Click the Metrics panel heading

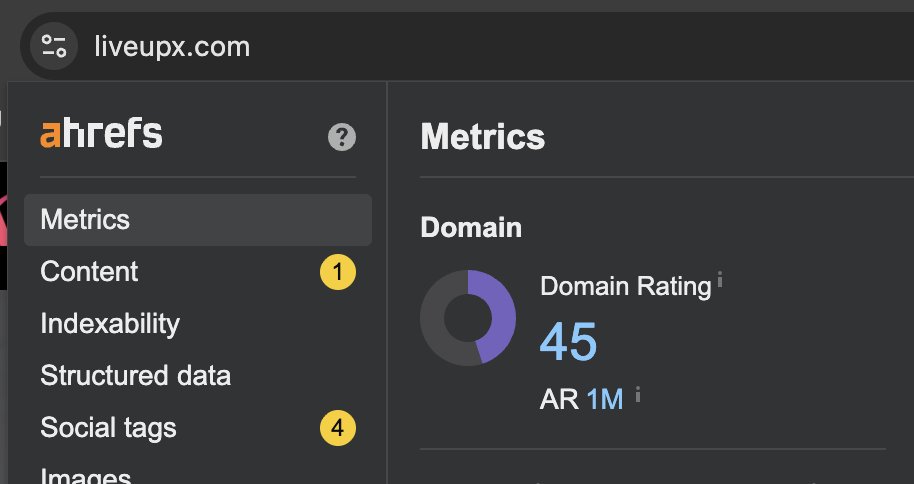483,137
